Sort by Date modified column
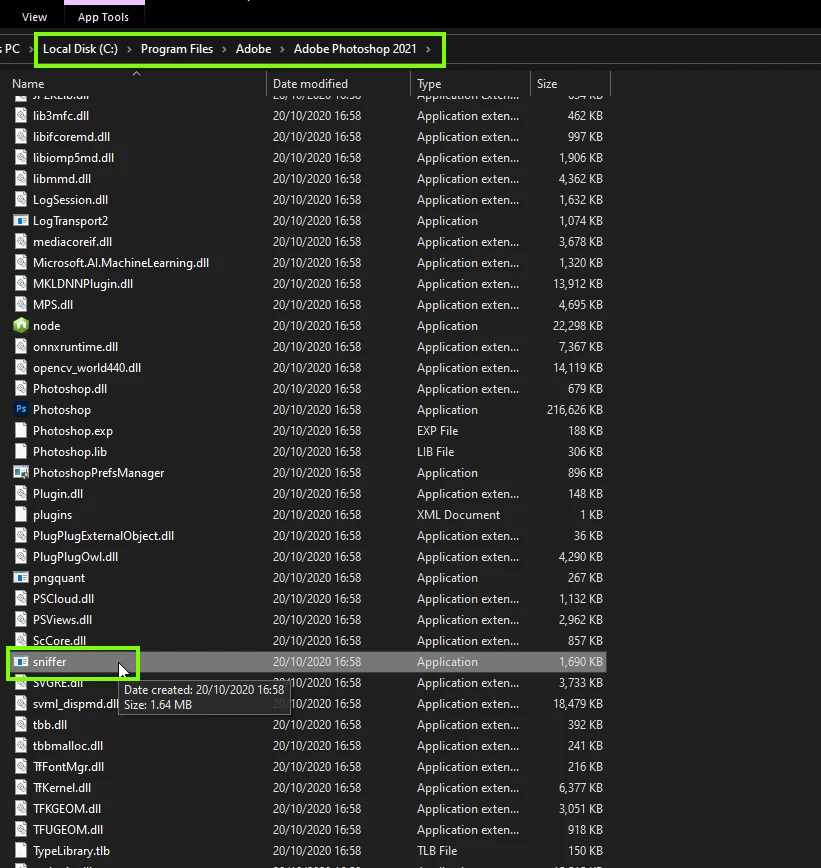 (310, 84)
